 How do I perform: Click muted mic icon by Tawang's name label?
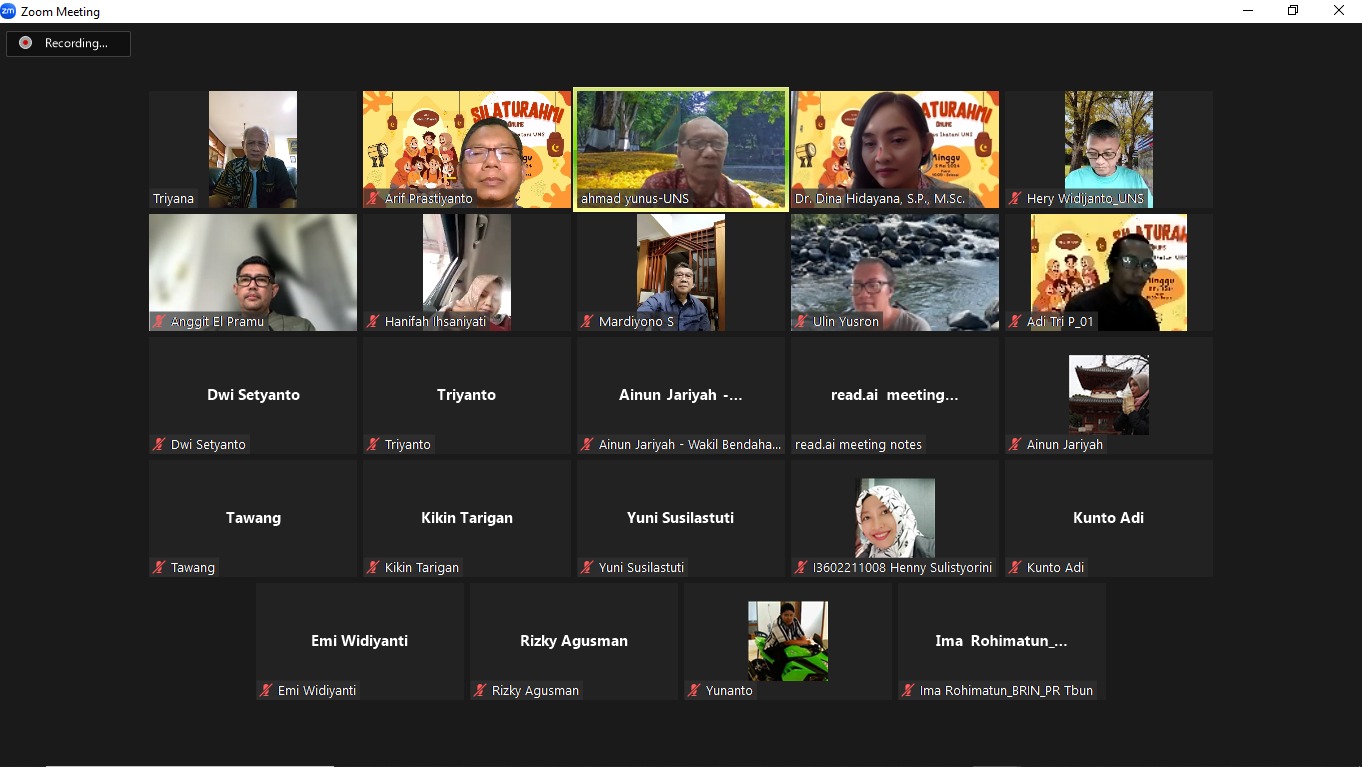coord(159,568)
